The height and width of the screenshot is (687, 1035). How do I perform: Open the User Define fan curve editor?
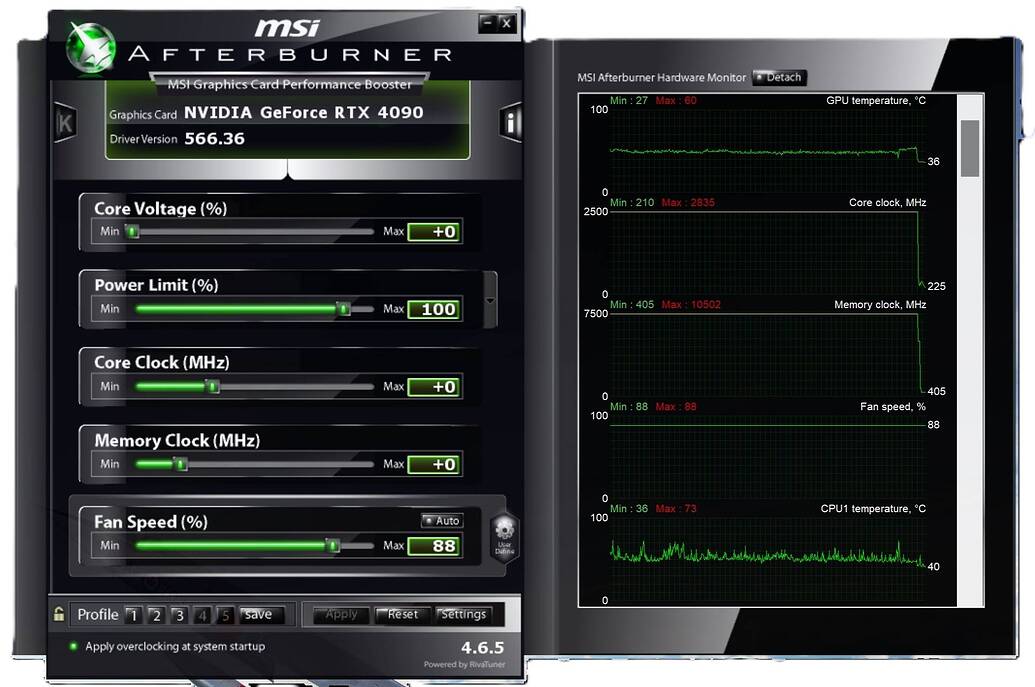pos(504,536)
